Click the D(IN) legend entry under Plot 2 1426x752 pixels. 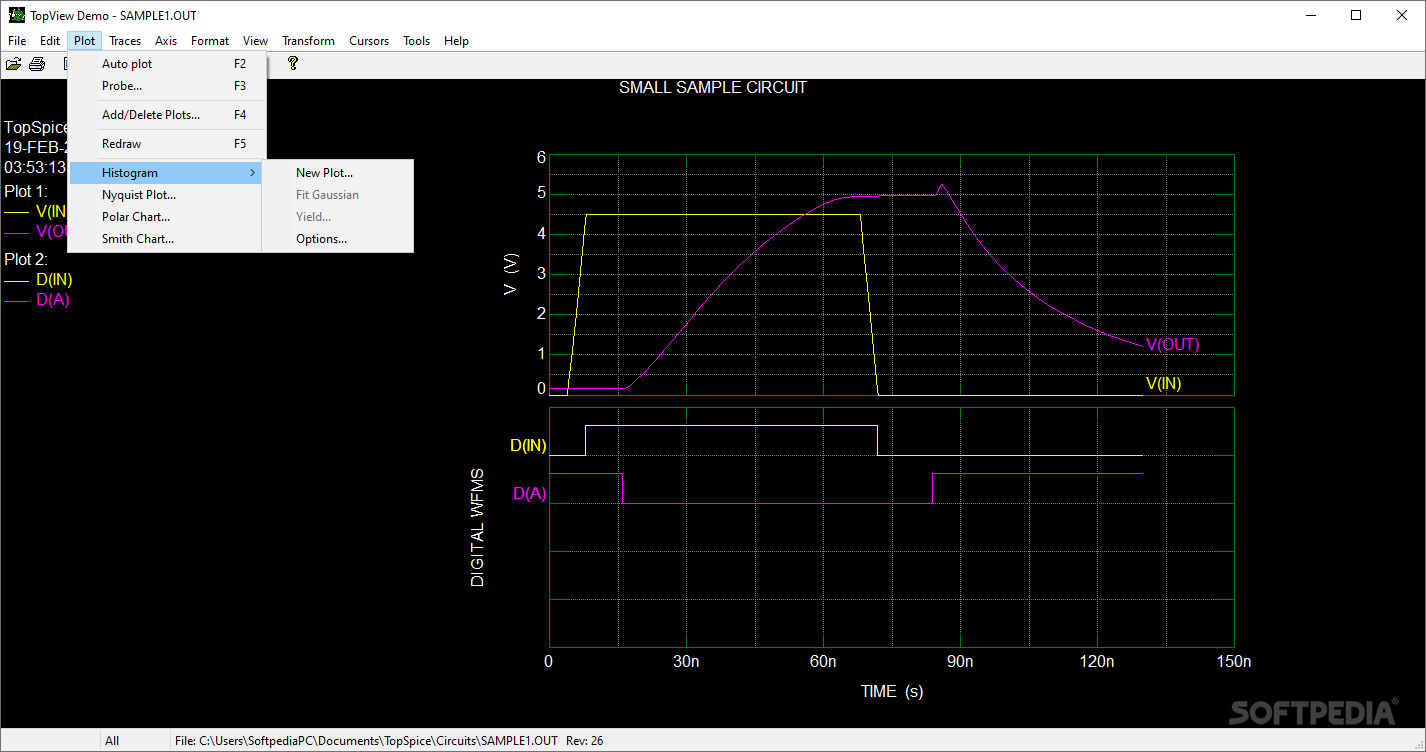point(54,280)
